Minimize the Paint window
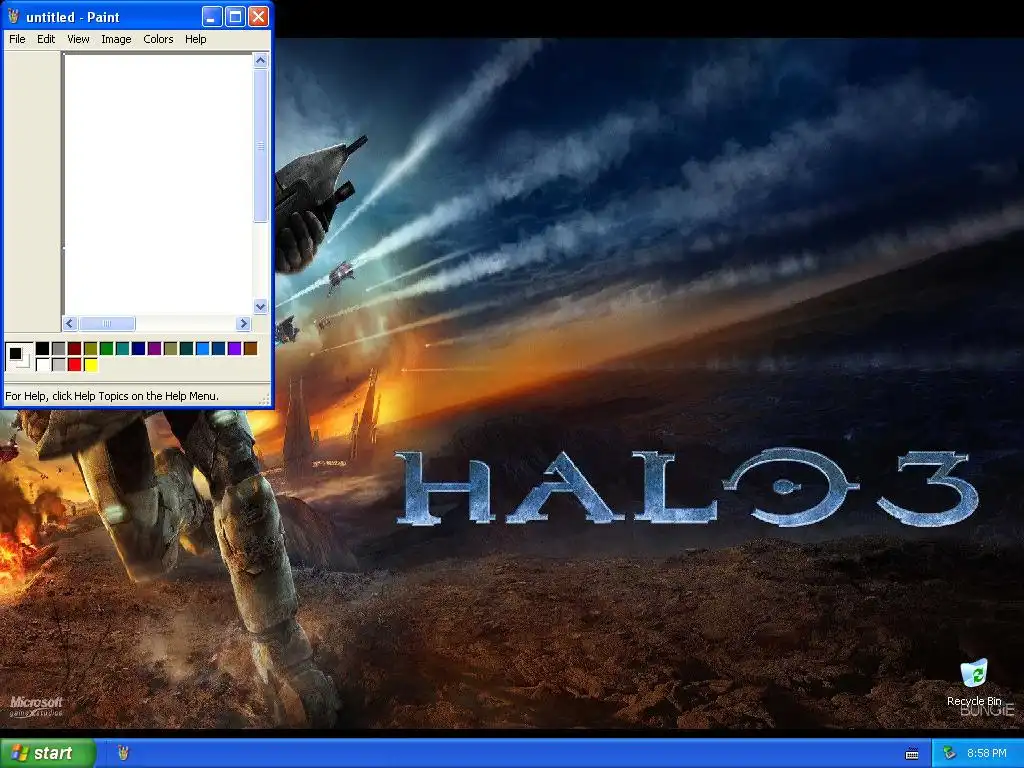Viewport: 1024px width, 768px height. (x=212, y=16)
